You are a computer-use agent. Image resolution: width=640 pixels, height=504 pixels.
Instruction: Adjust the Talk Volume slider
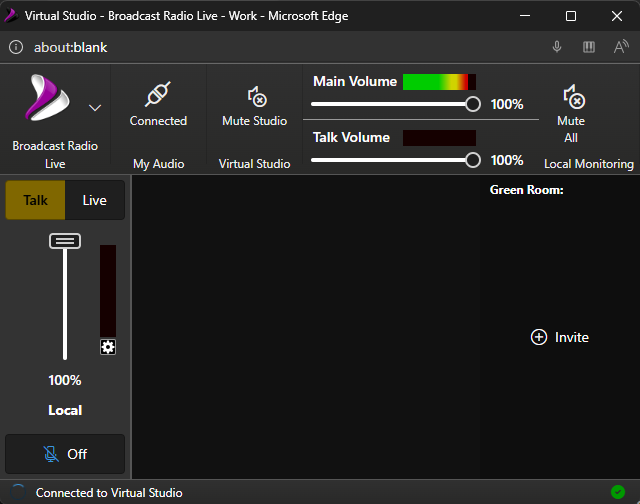(x=396, y=160)
